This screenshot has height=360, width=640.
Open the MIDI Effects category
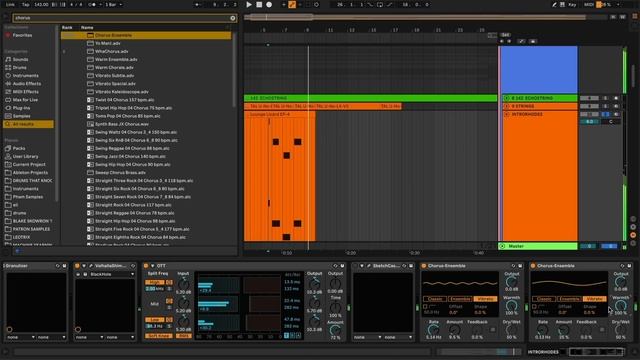point(25,92)
